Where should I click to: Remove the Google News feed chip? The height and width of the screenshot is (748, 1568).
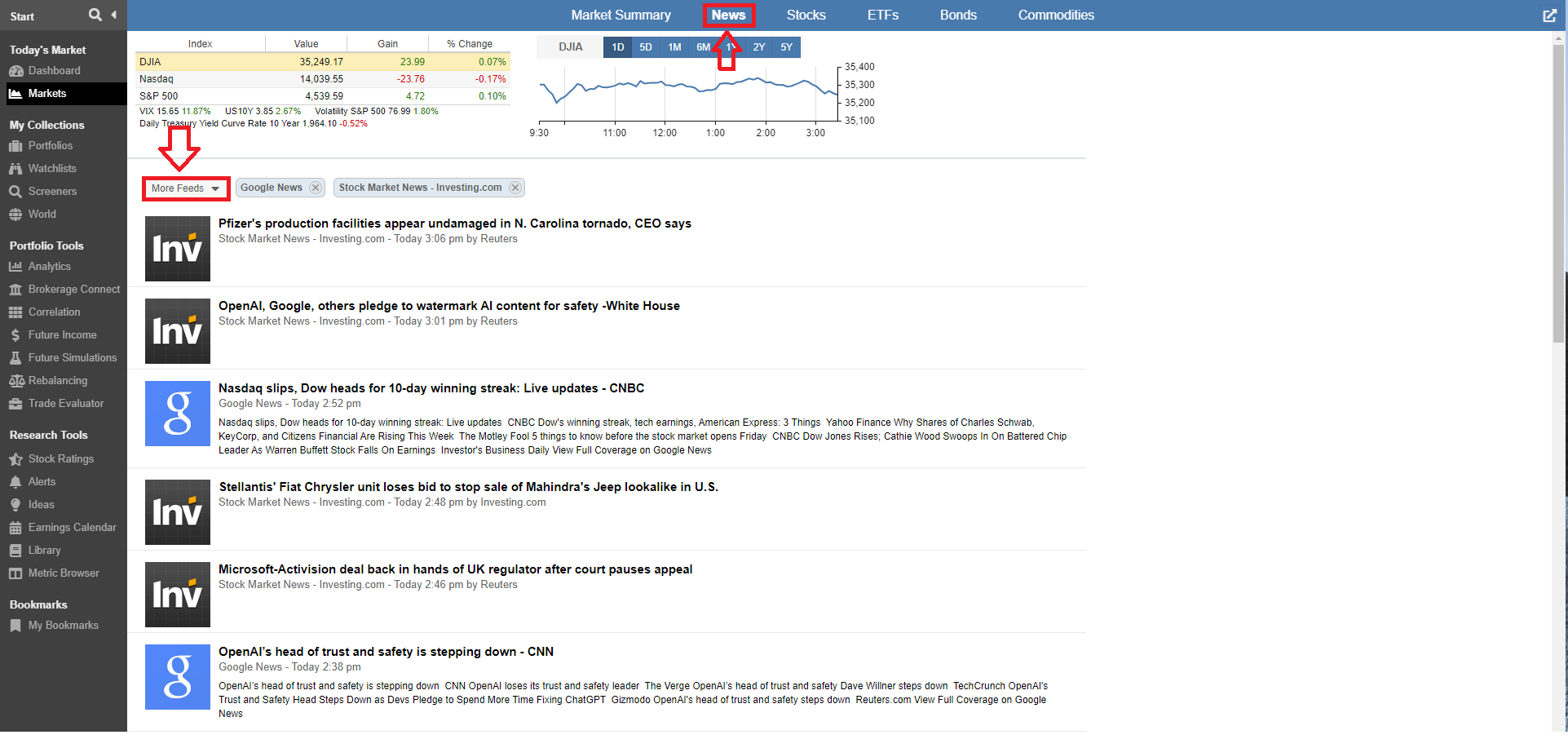[316, 188]
